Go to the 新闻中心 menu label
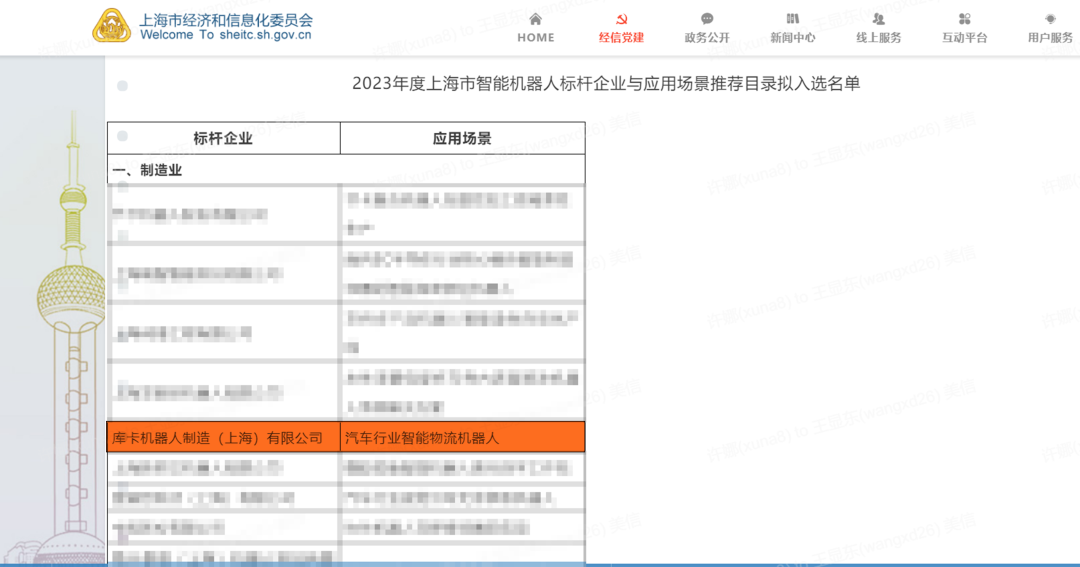1080x567 pixels. click(793, 38)
